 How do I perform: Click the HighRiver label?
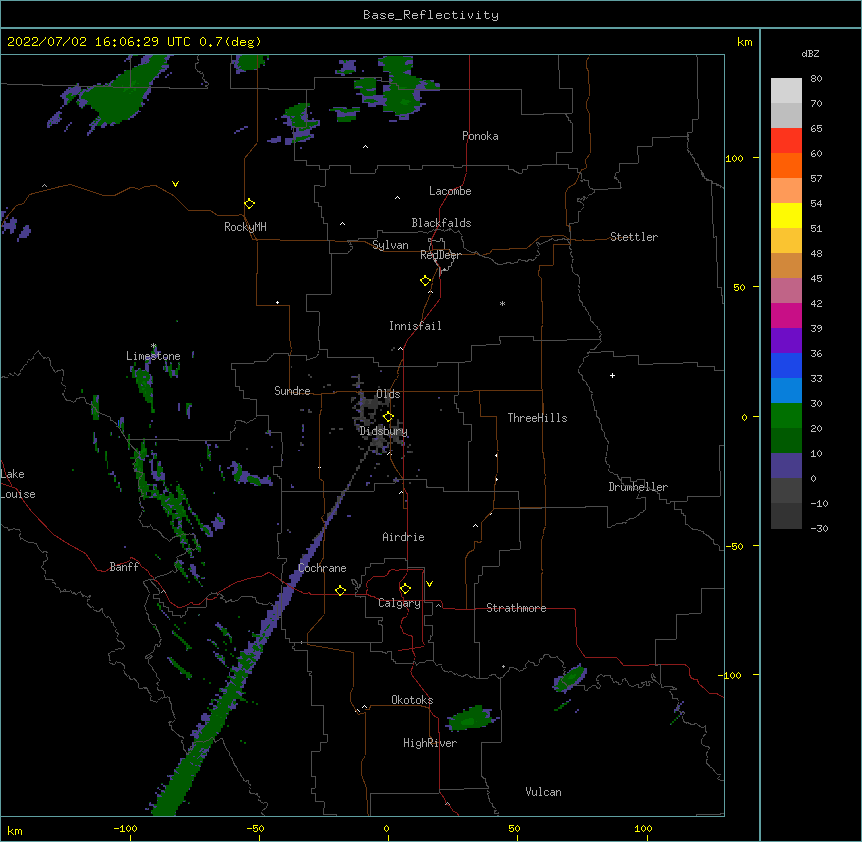(x=430, y=743)
